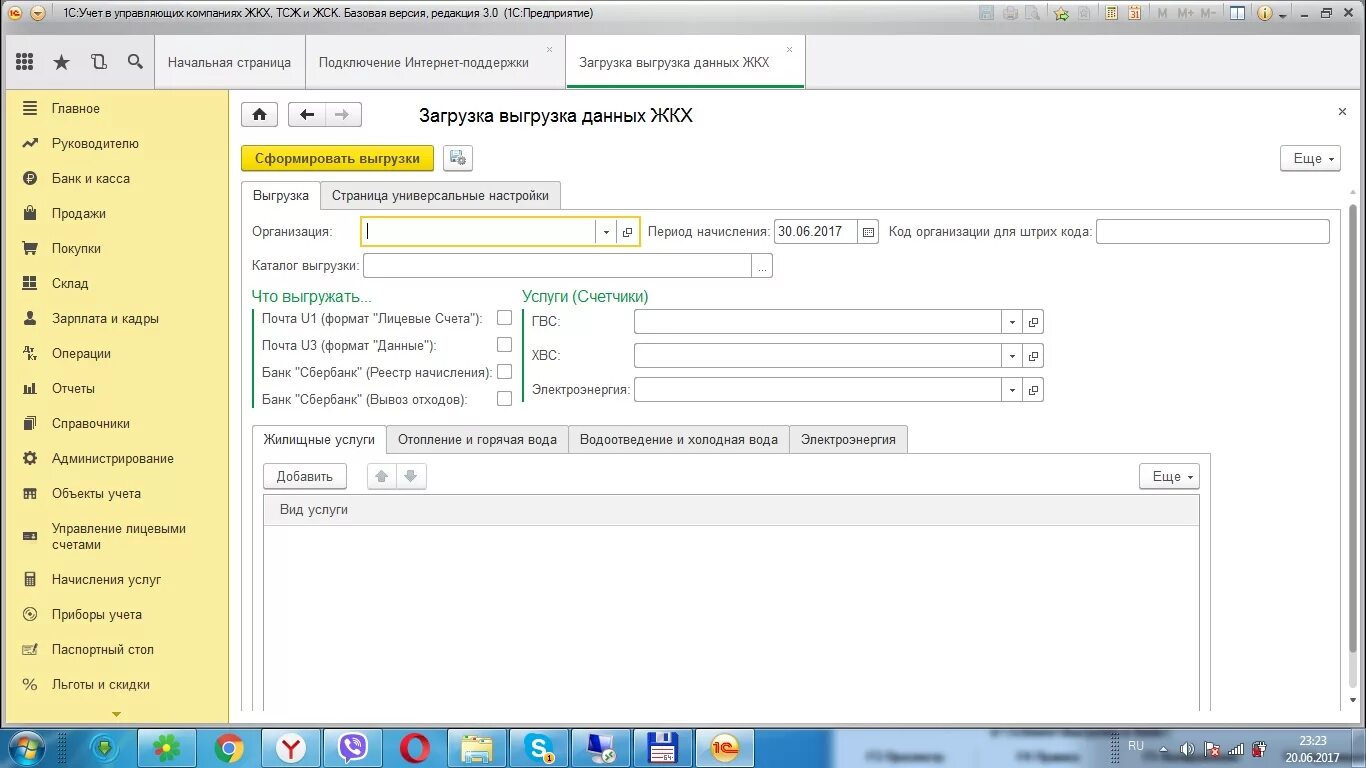Open the Зарплата и кадры section
Viewport: 1366px width, 768px height.
[115, 318]
